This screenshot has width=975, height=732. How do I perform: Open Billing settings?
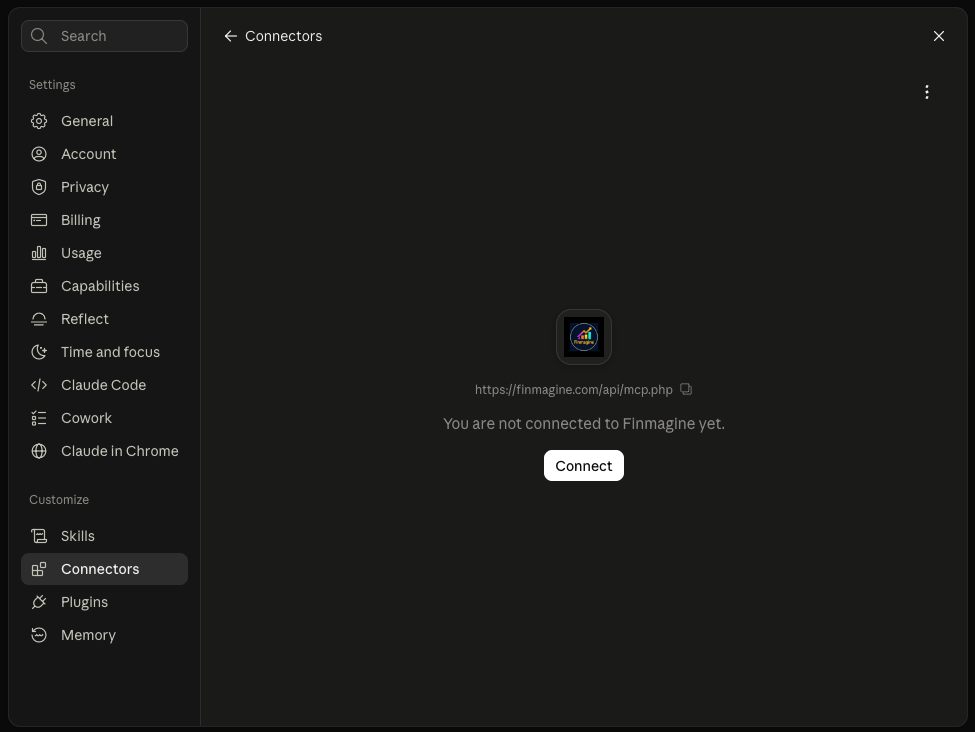pyautogui.click(x=104, y=220)
